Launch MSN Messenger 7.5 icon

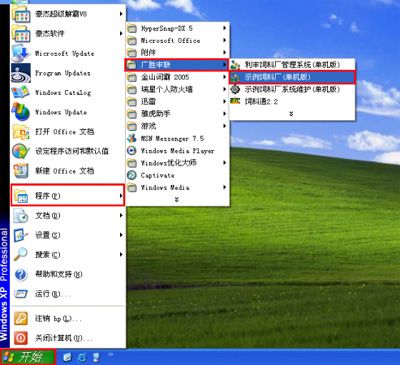(x=132, y=138)
